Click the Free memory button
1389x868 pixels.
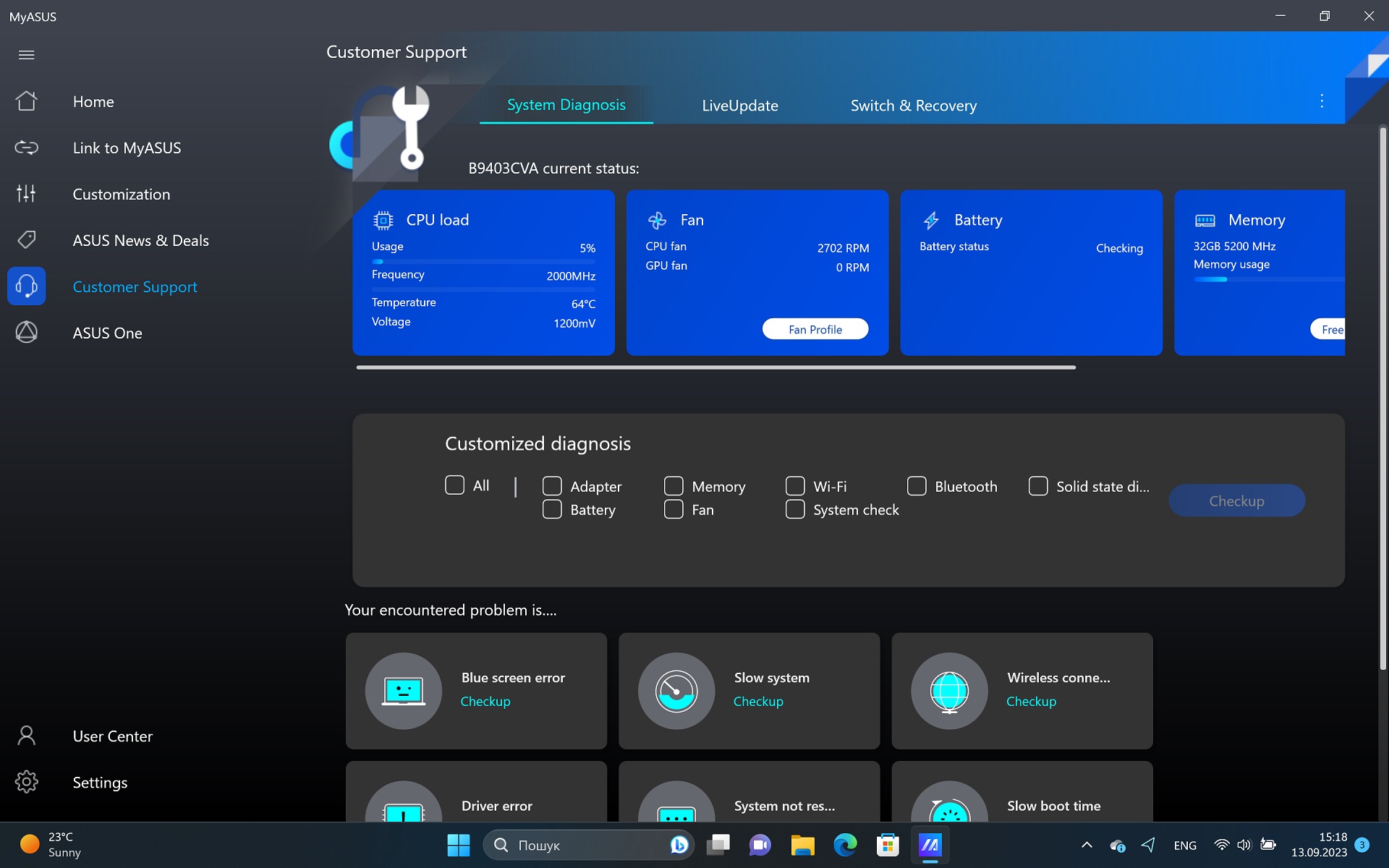click(1328, 329)
